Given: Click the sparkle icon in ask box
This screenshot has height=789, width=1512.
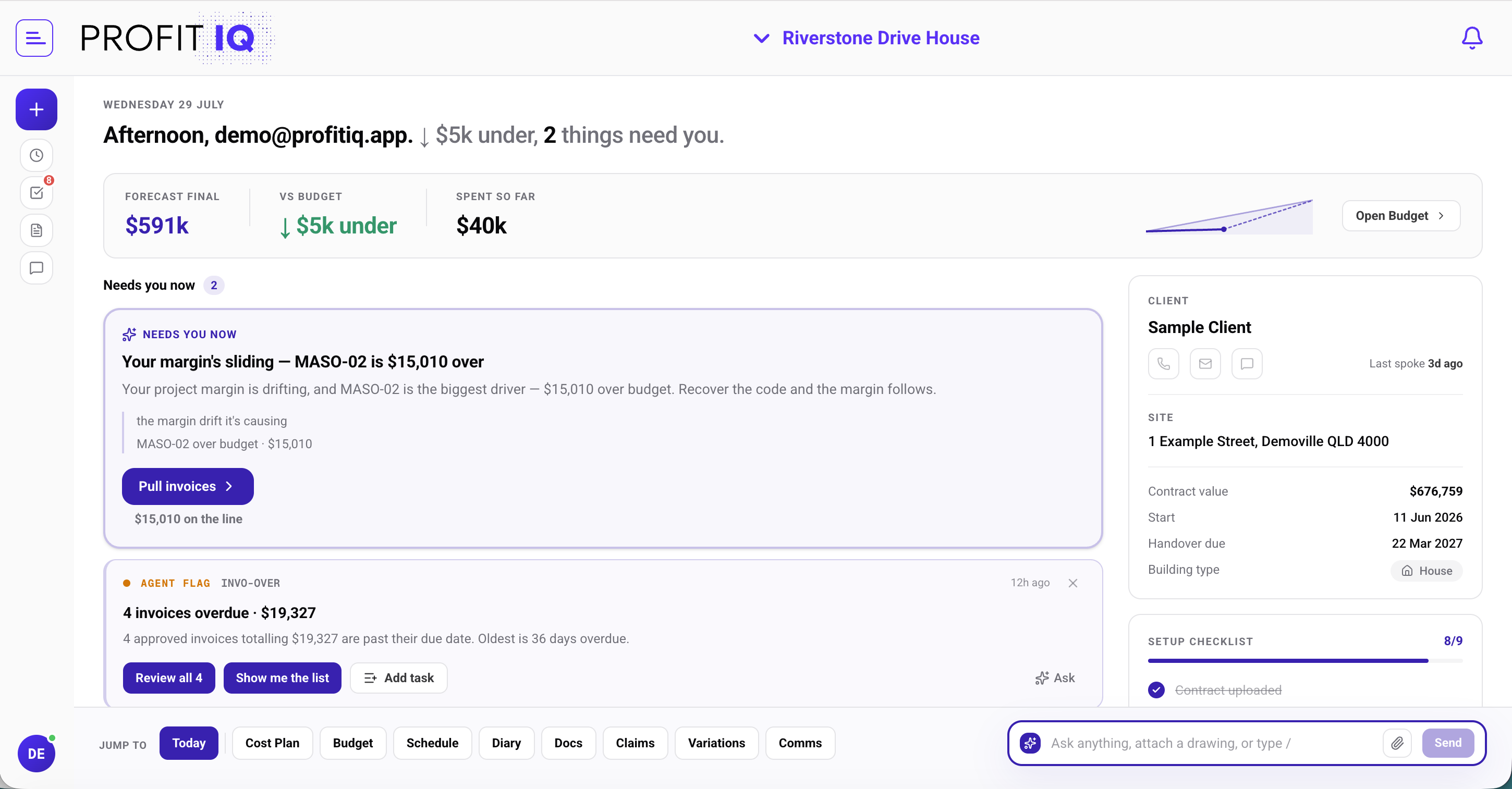Looking at the screenshot, I should tap(1030, 743).
